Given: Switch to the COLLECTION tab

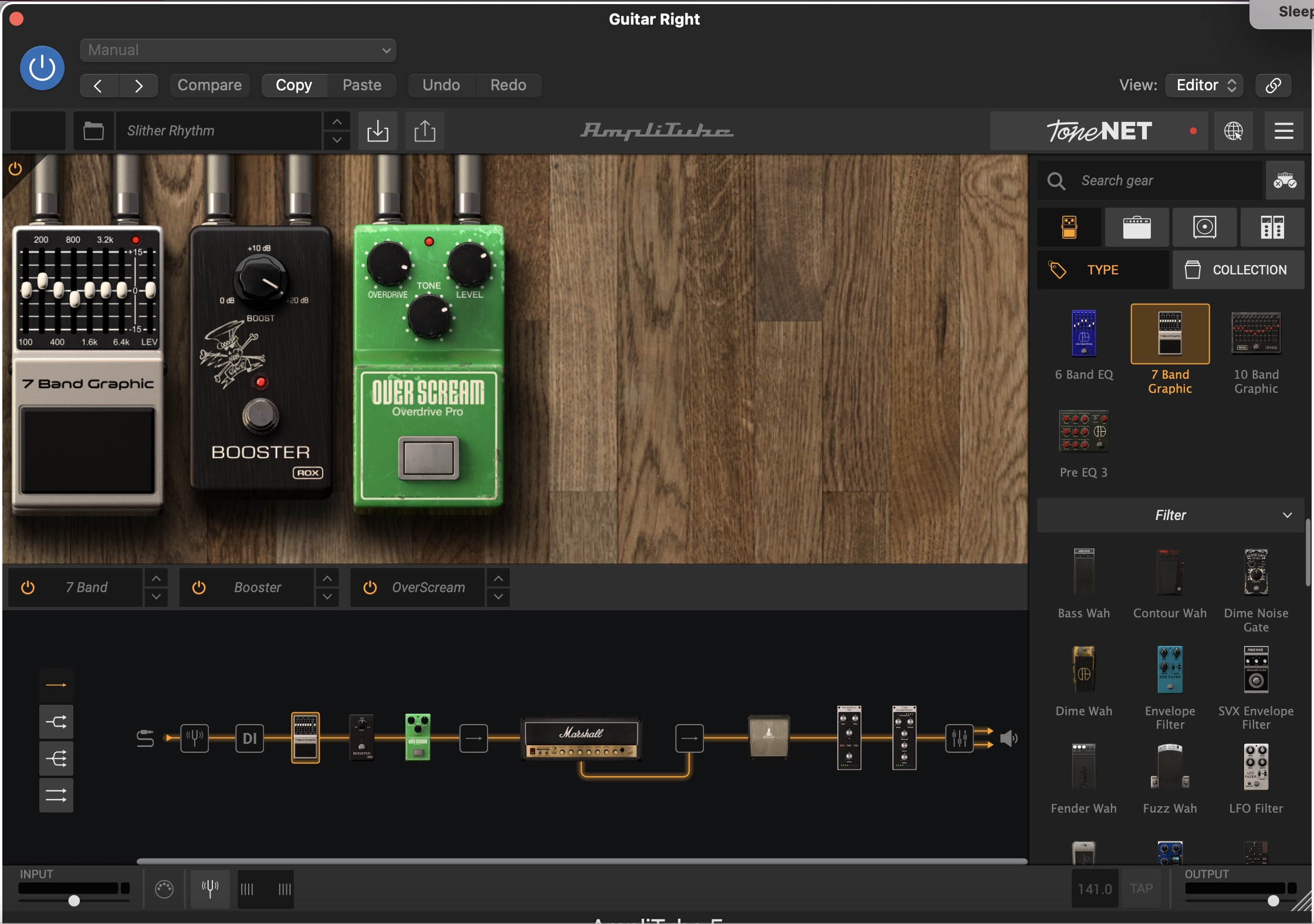Looking at the screenshot, I should 1238,270.
